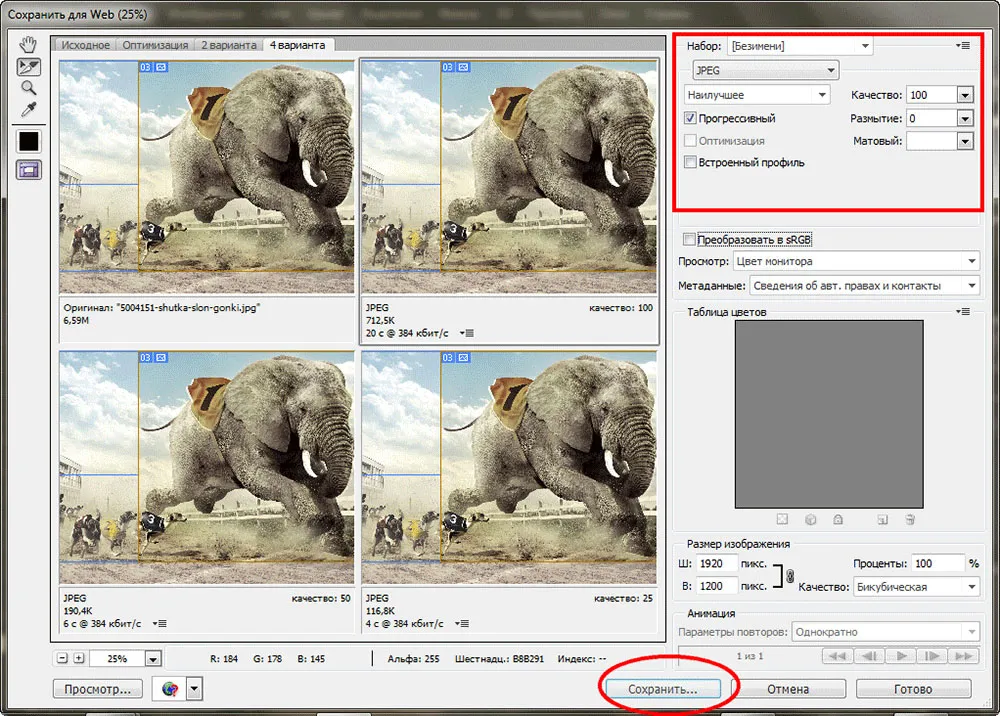
Task: Click the Сохранить... button
Action: [663, 689]
